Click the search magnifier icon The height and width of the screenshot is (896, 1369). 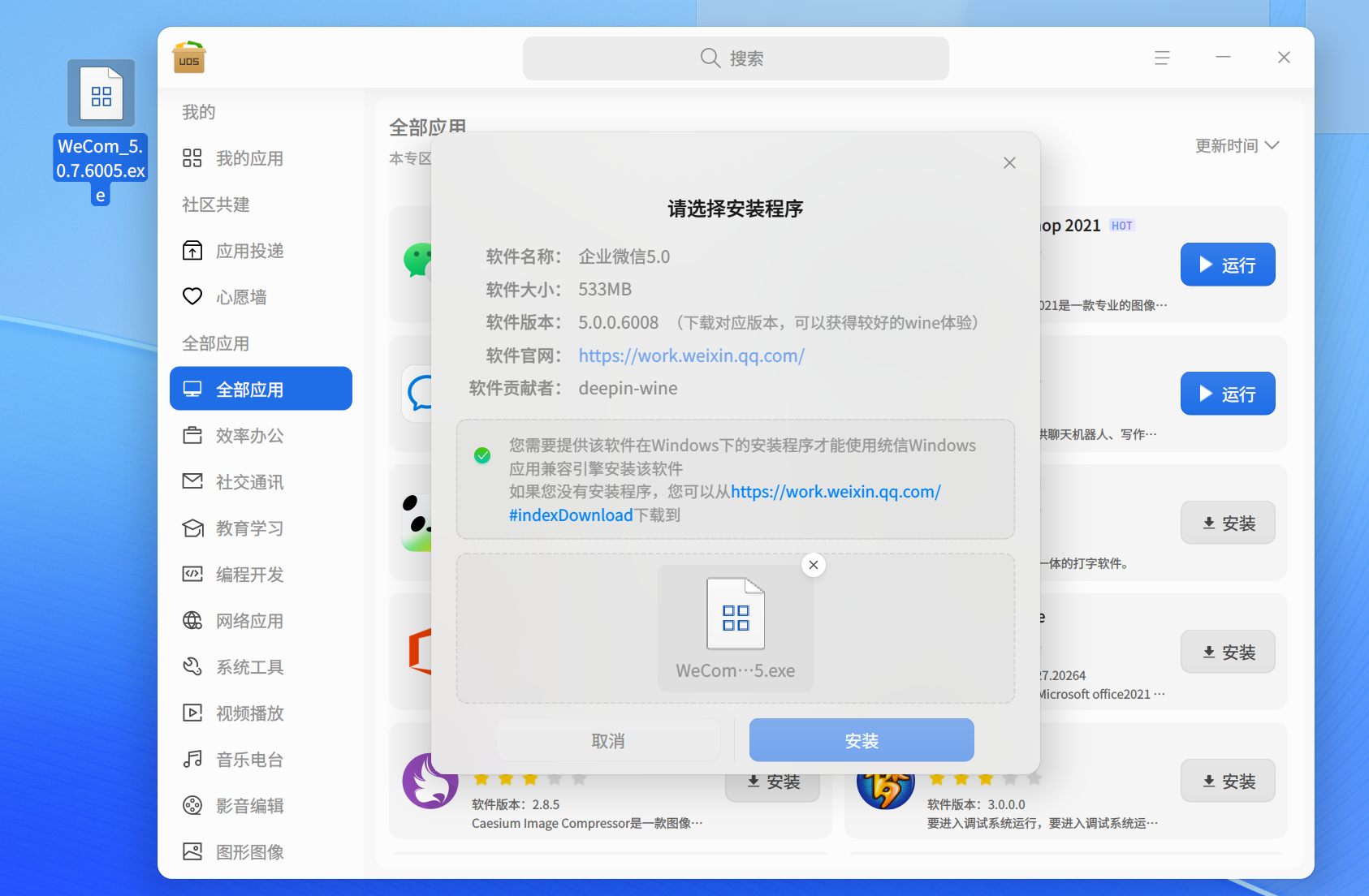point(710,58)
